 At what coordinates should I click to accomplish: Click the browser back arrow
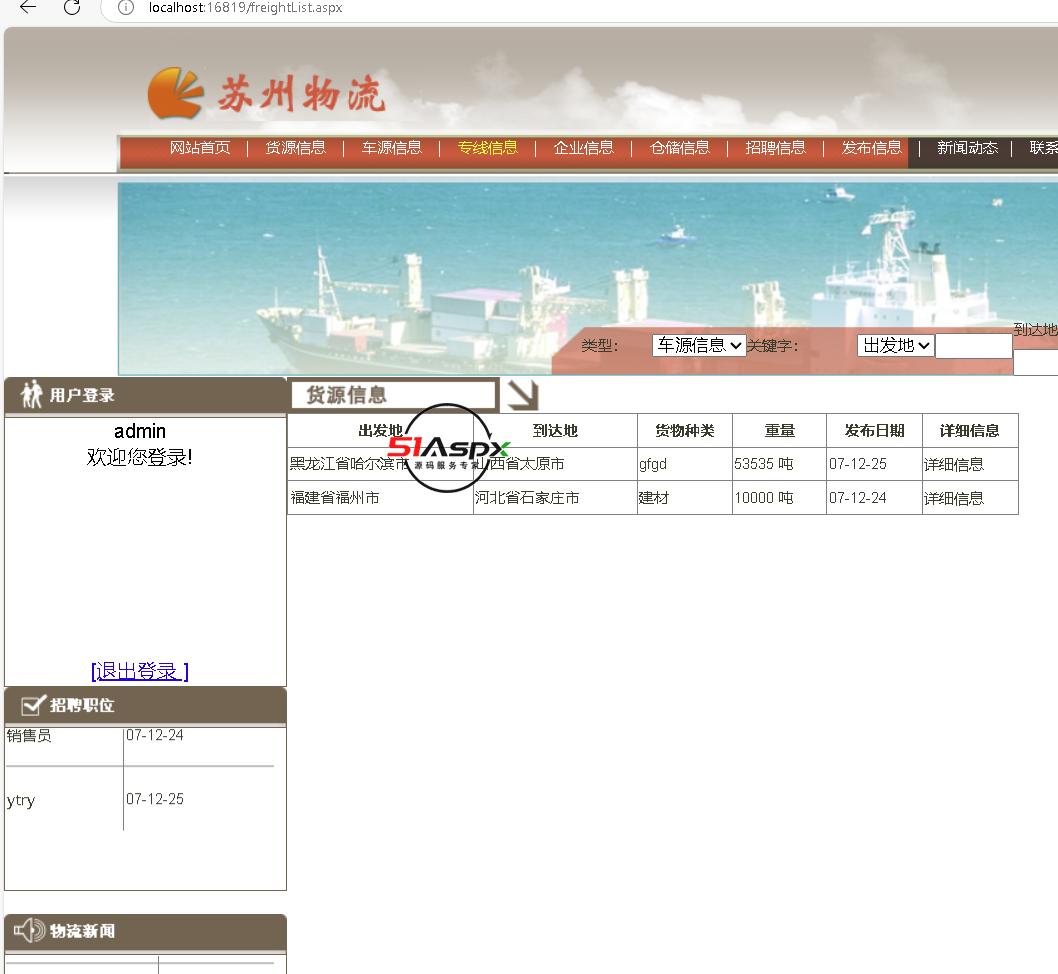point(28,7)
